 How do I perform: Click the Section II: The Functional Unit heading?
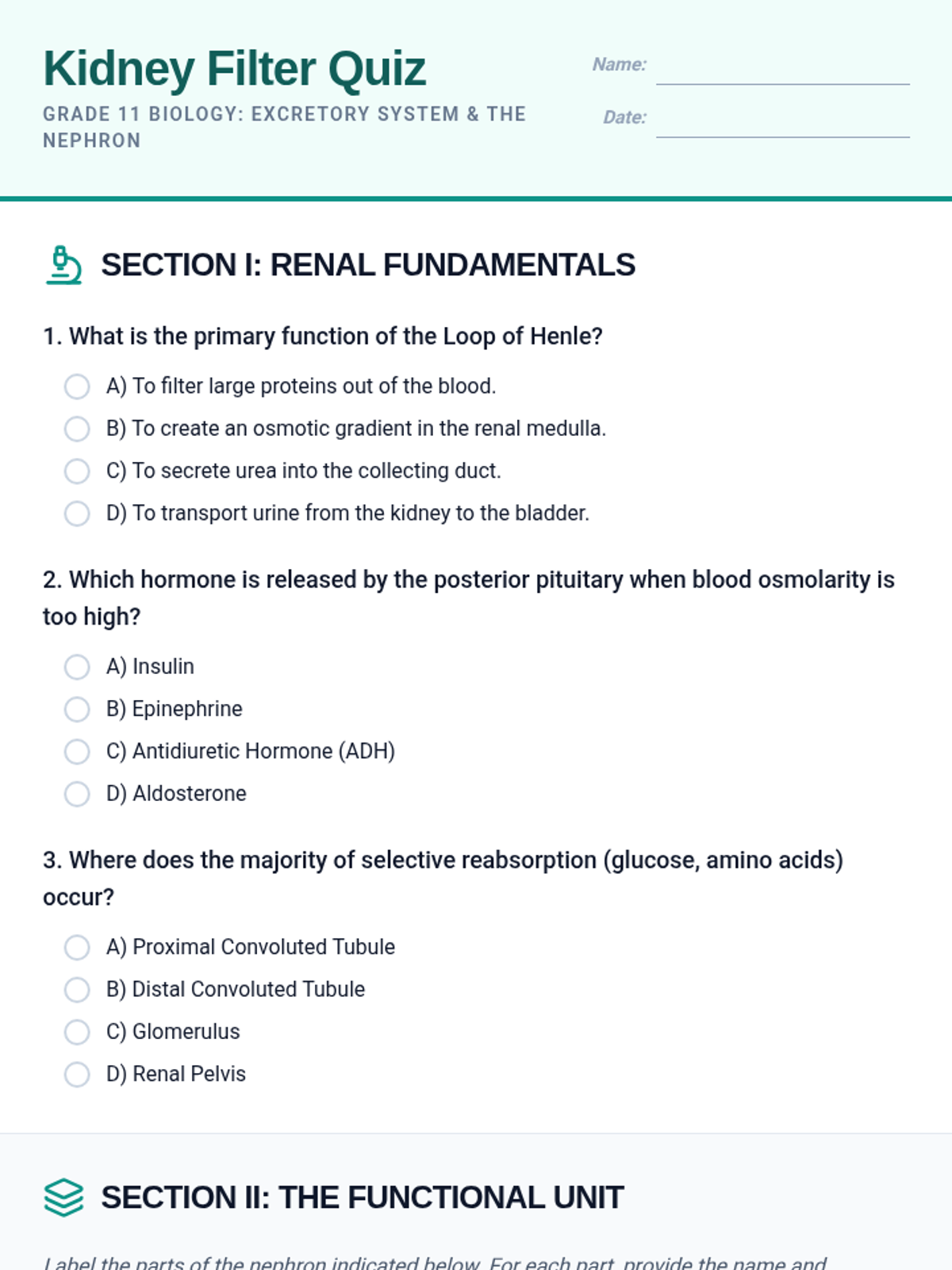click(x=363, y=1197)
